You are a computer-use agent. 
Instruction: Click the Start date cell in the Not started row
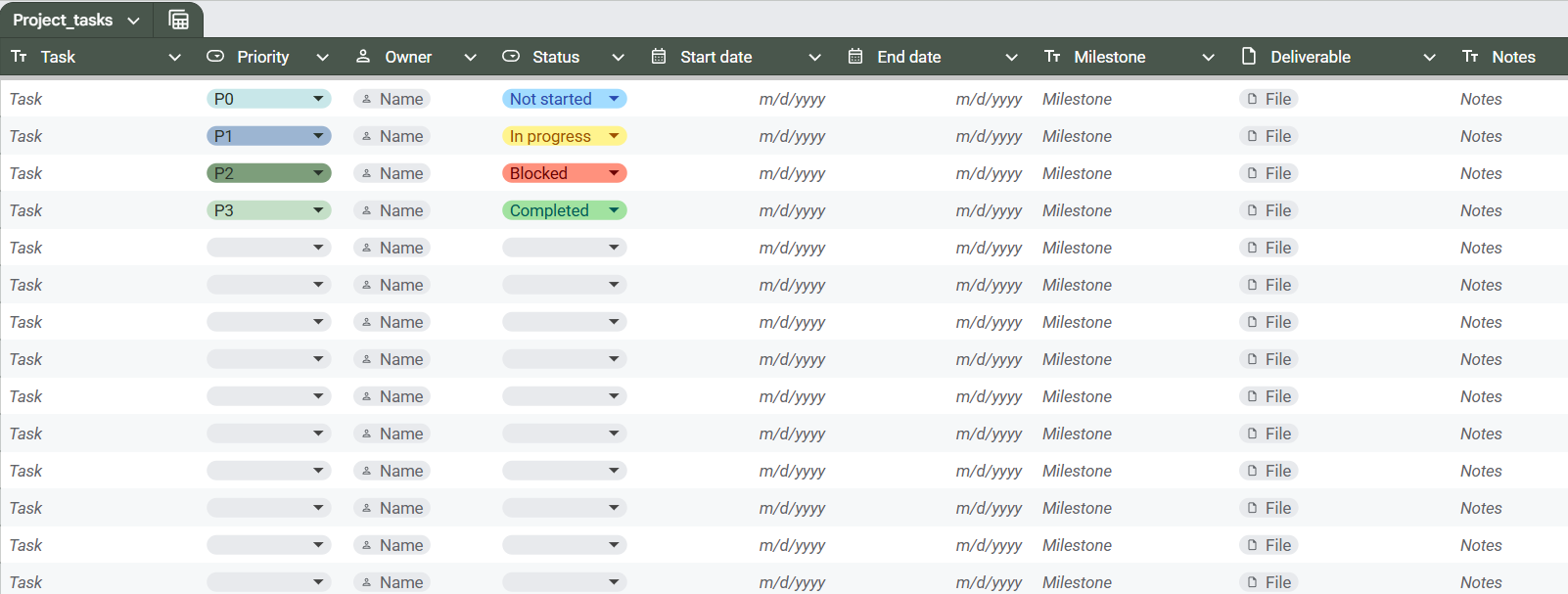pos(740,99)
